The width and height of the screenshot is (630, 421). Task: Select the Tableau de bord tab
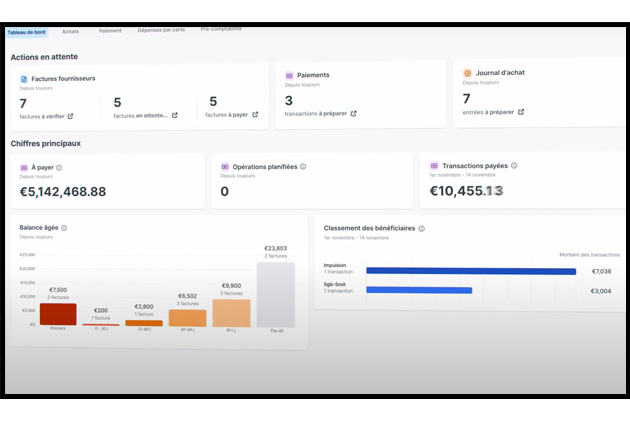point(26,31)
